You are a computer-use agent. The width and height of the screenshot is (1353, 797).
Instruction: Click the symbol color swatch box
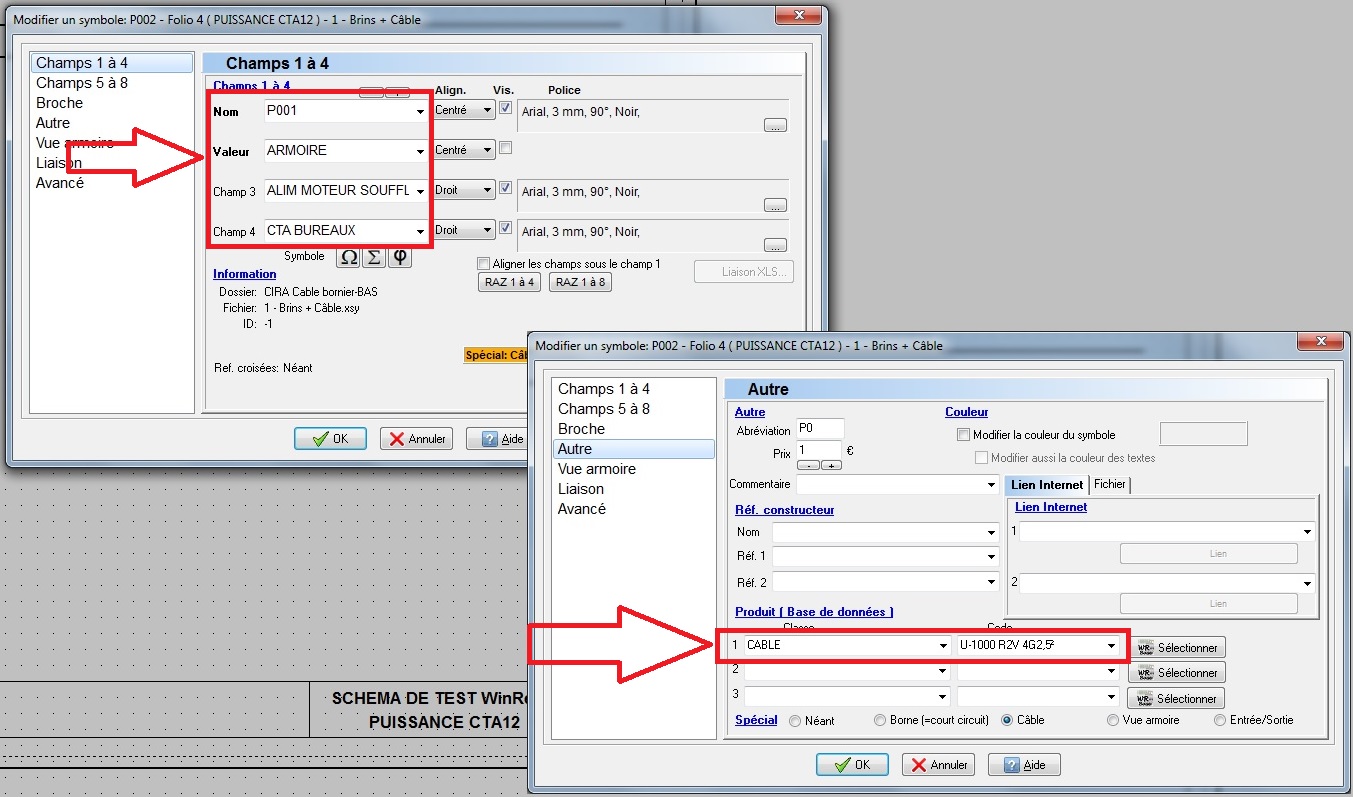pos(1203,433)
